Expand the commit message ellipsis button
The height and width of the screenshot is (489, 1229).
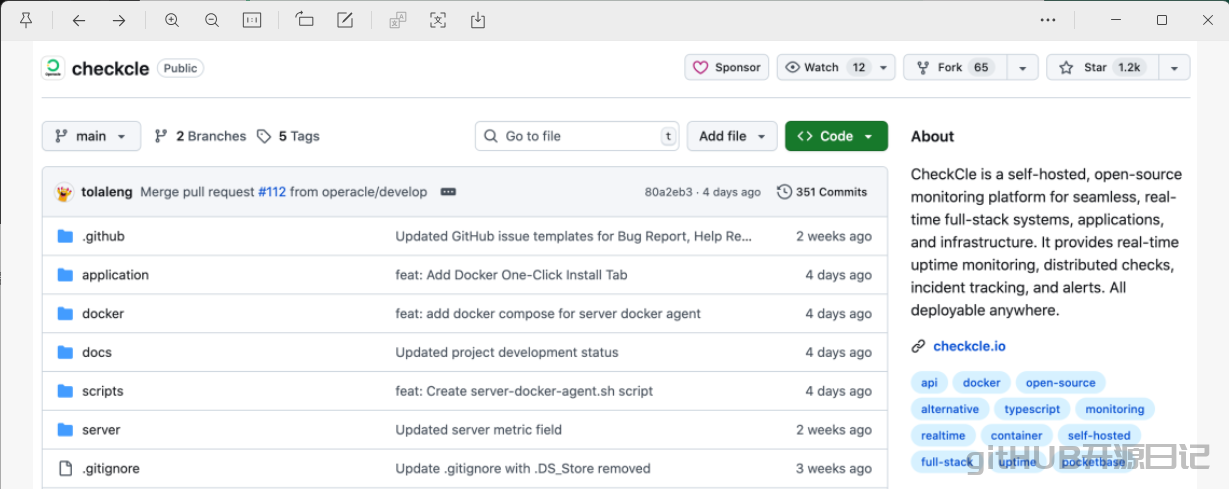point(448,192)
